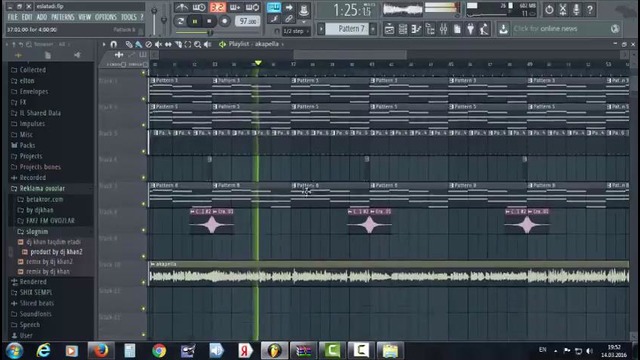
Task: Select the playlist playback speaker tool
Action: (208, 44)
